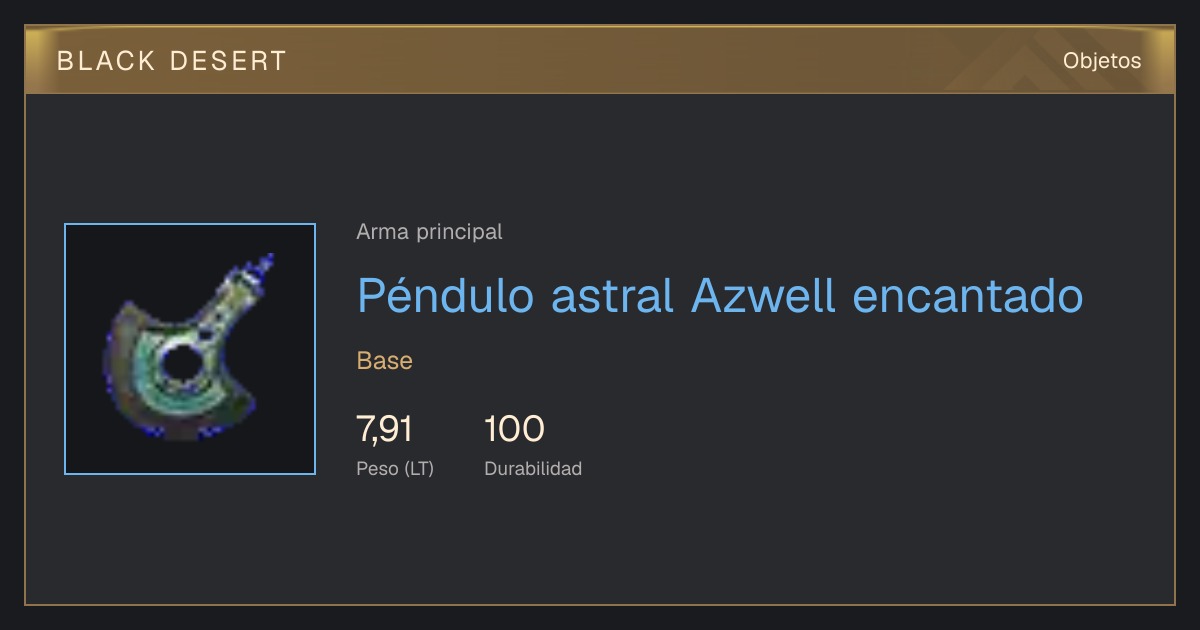
Task: Click the Durabilidad label
Action: point(533,468)
